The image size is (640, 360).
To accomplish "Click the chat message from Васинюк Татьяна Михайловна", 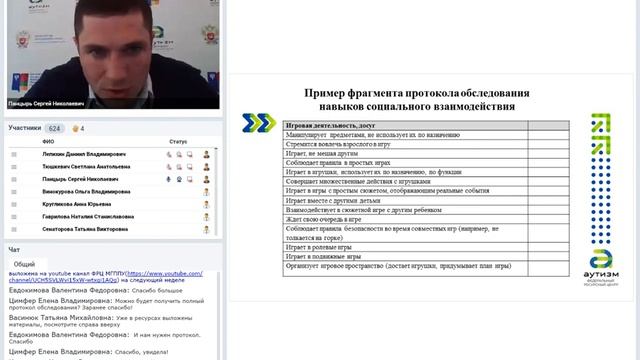I will click(100, 321).
